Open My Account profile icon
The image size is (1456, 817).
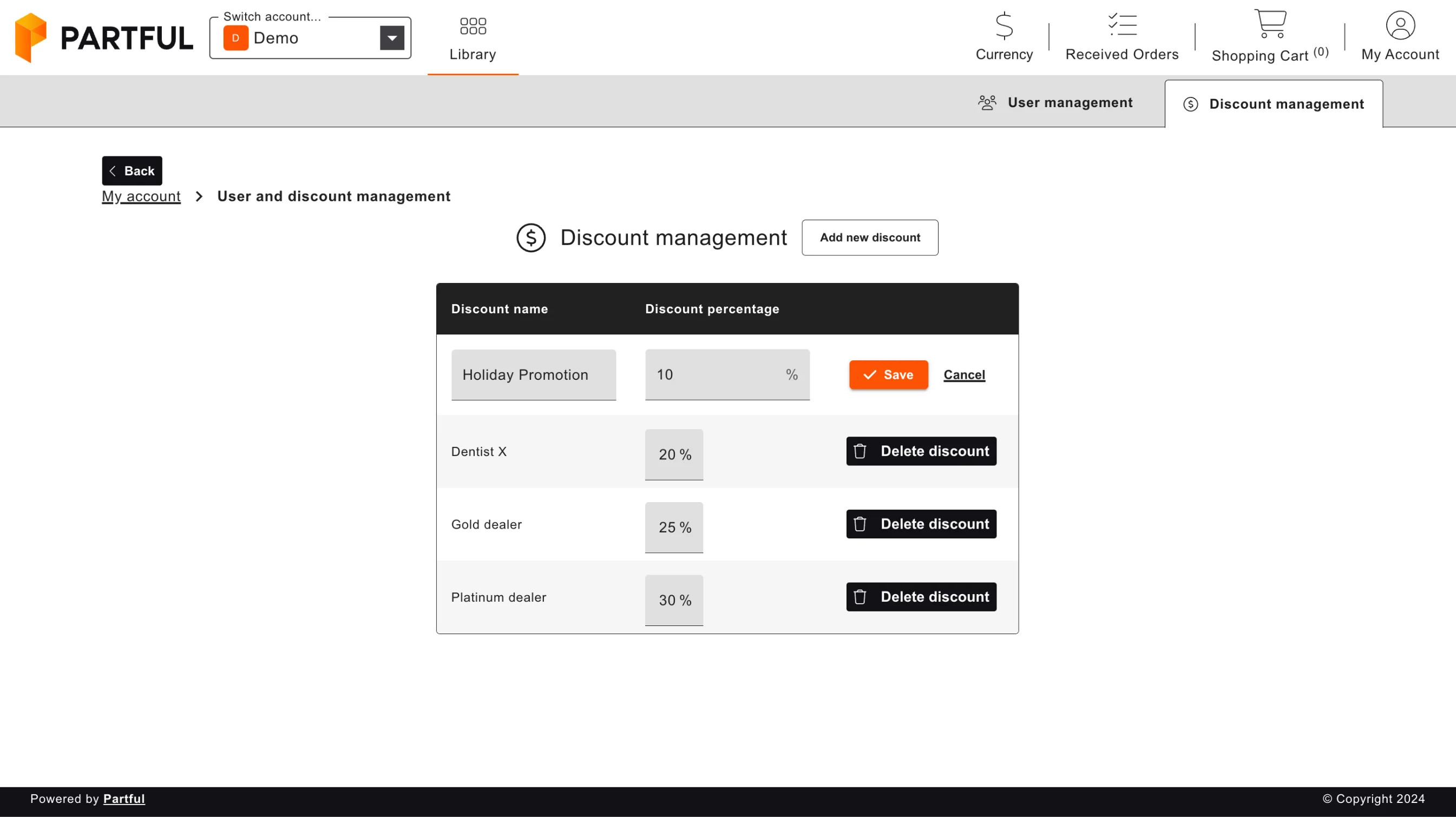[1400, 25]
